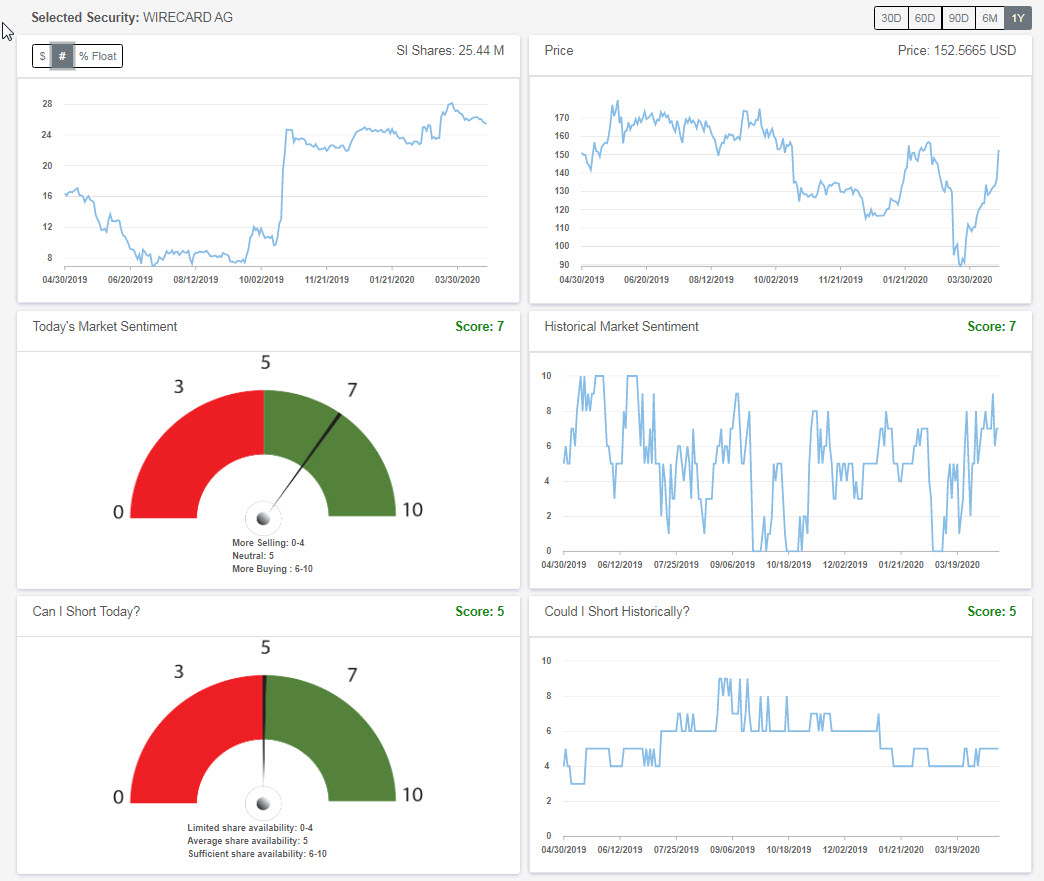The image size is (1044, 881).
Task: Click "Score: 5" for Could I Short Historically
Action: [x=991, y=611]
